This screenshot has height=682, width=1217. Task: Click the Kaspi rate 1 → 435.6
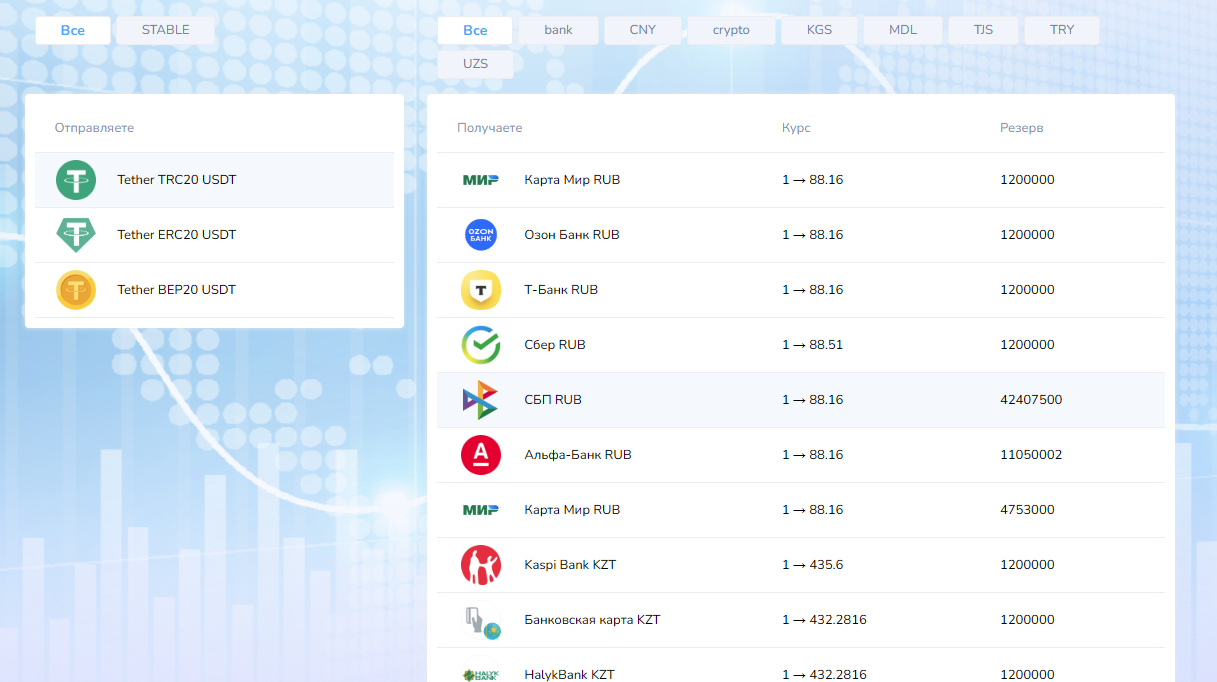pyautogui.click(x=812, y=565)
